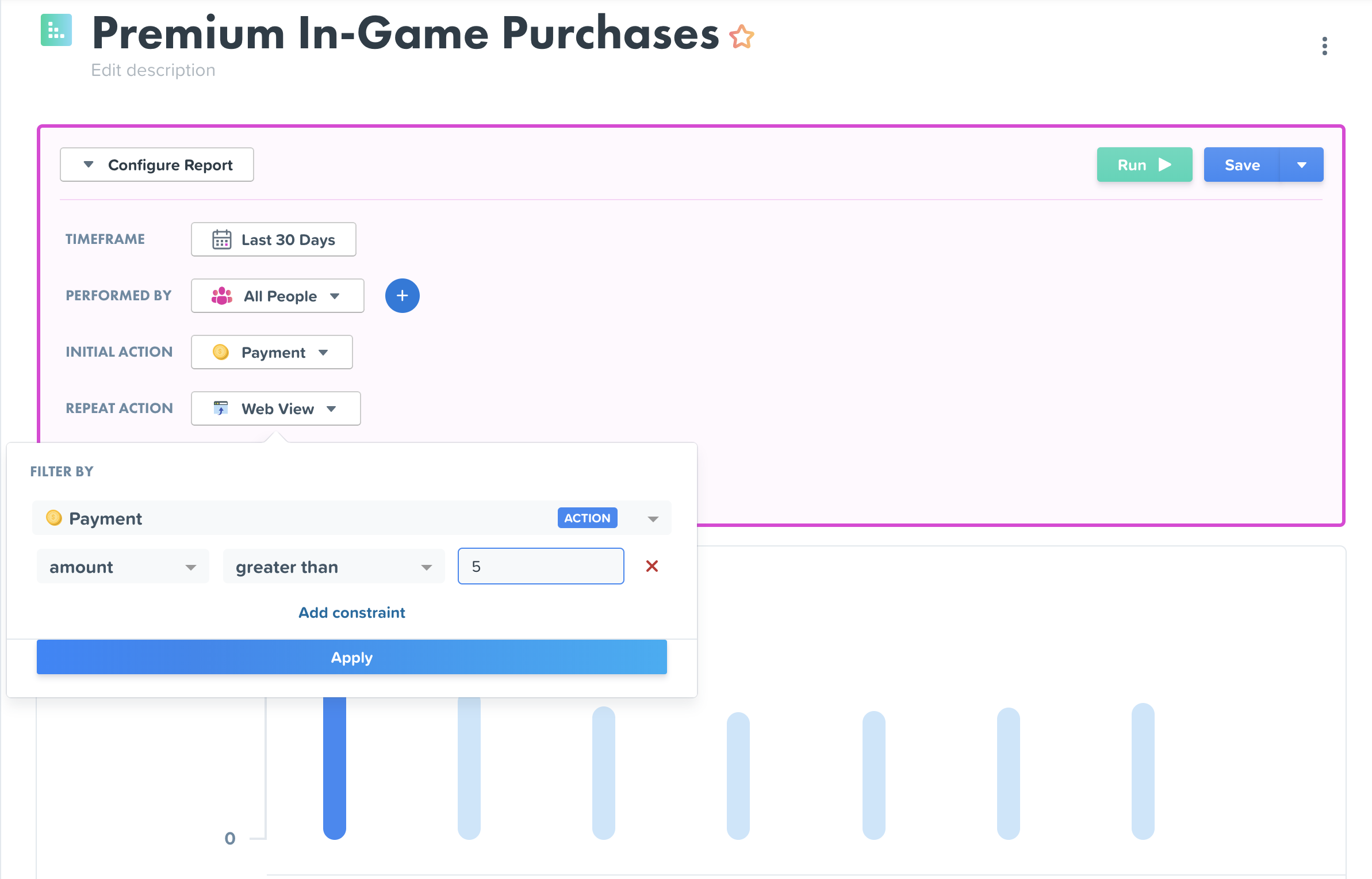Apply the filter
Screen dimensions: 1372x879
tap(352, 657)
